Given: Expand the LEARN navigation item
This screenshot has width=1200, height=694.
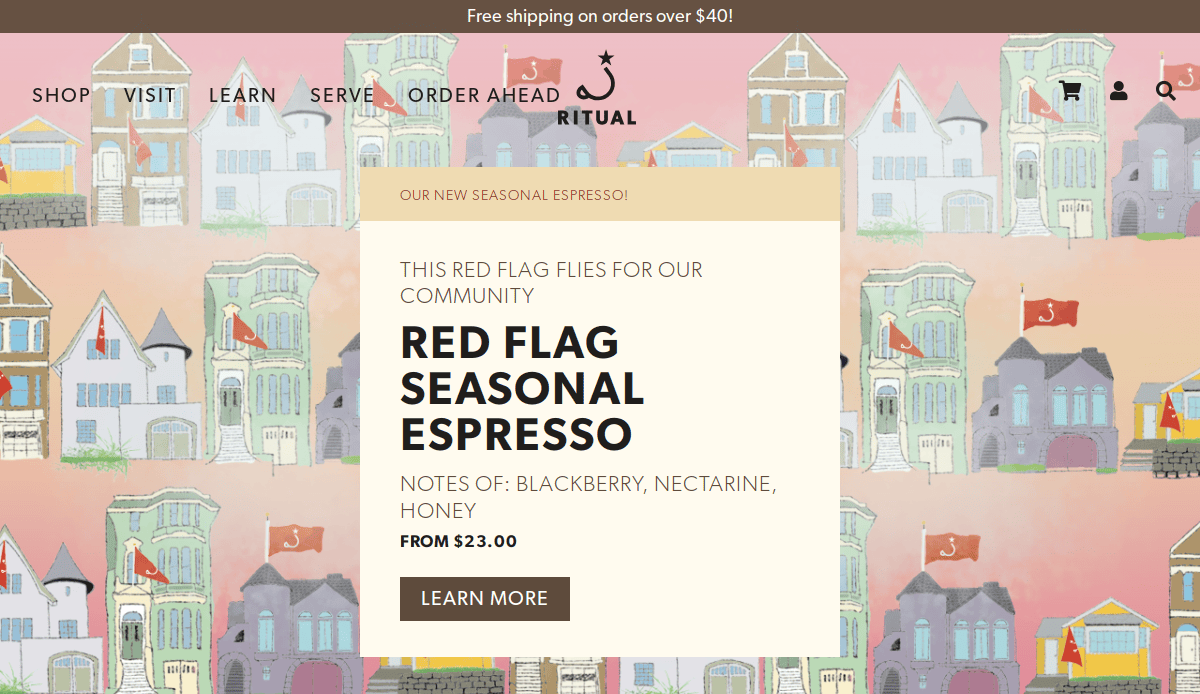Looking at the screenshot, I should (x=243, y=95).
